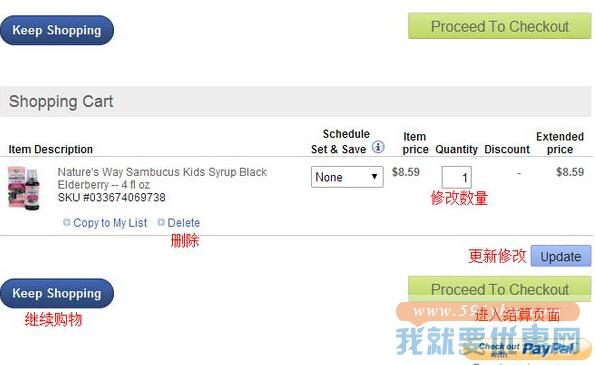Viewport: 595px width, 365px height.
Task: Open the Sambucus Kids Syrup product thumbnail
Action: click(x=24, y=188)
